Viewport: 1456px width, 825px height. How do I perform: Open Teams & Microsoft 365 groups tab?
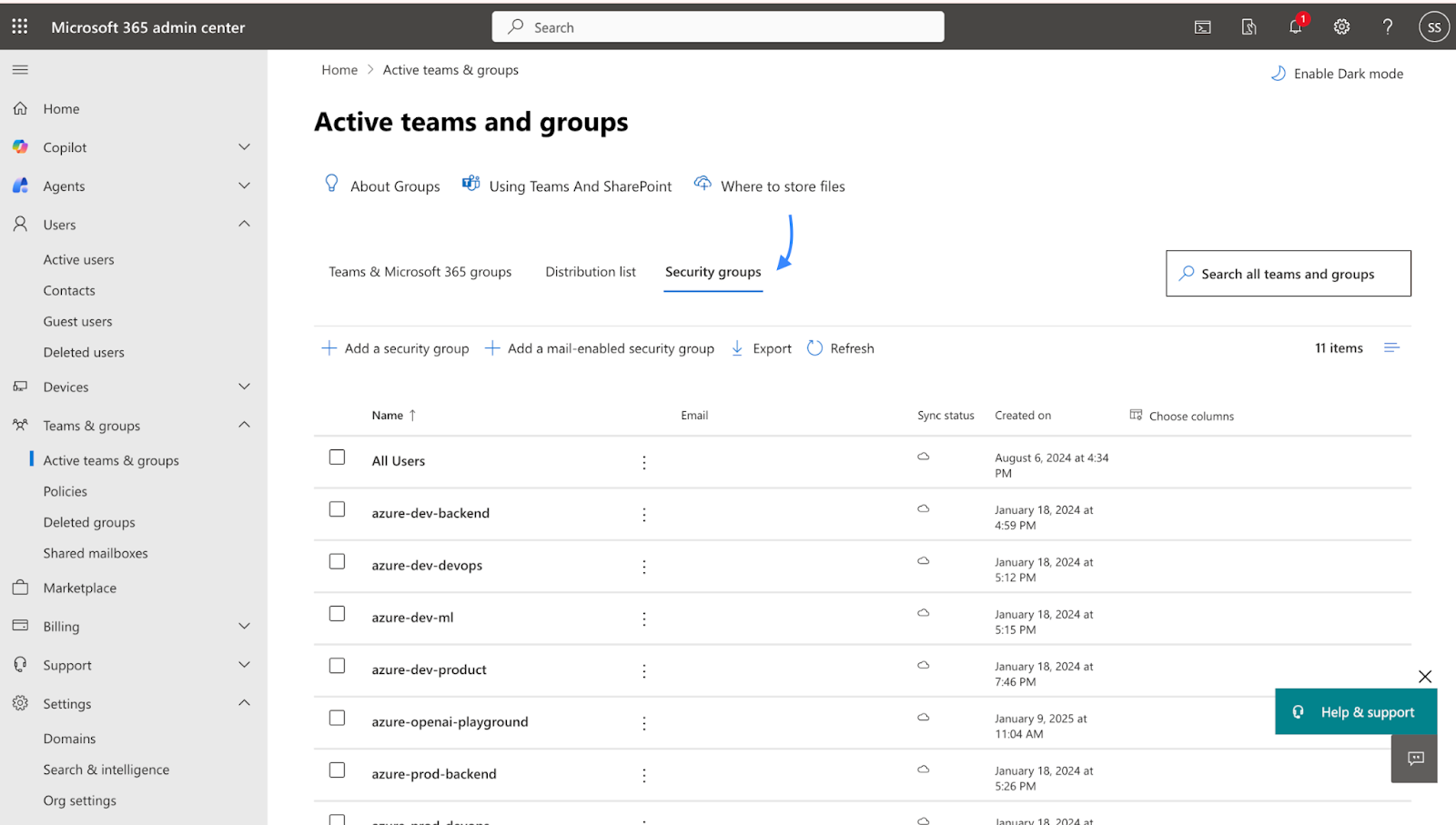pos(420,272)
